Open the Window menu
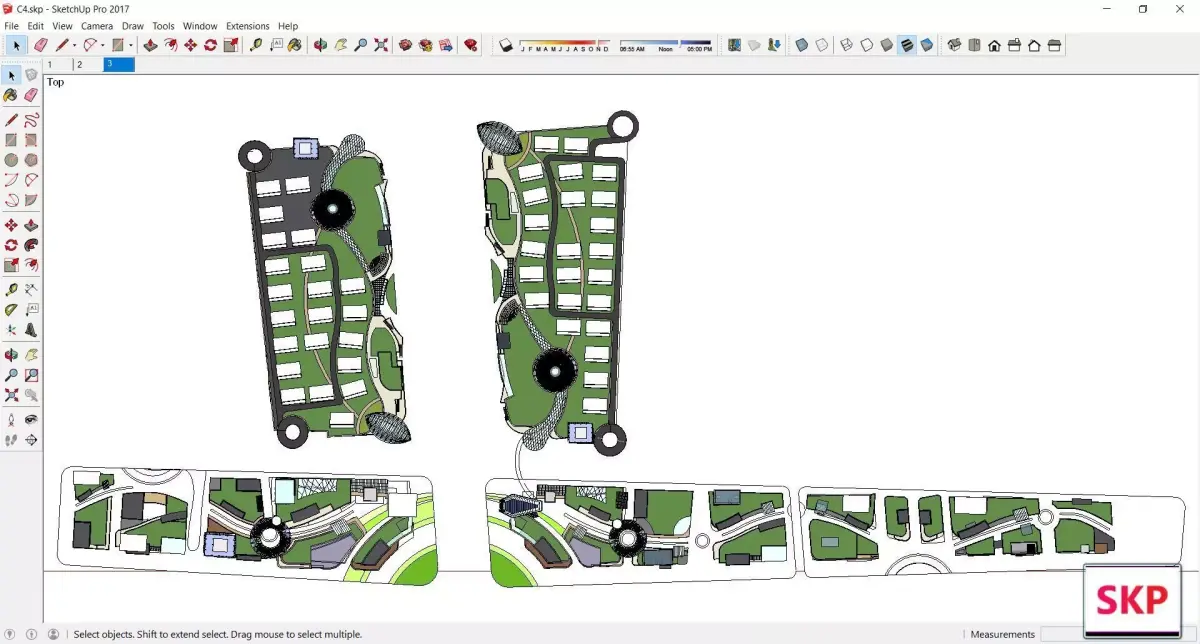The height and width of the screenshot is (644, 1200). tap(200, 26)
